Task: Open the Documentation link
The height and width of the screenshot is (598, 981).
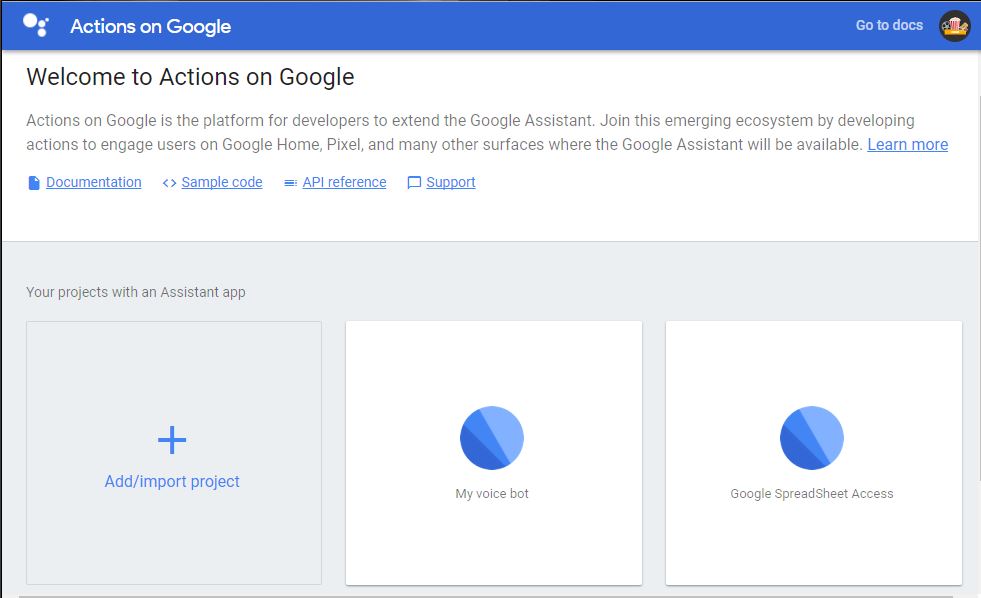Action: point(94,182)
